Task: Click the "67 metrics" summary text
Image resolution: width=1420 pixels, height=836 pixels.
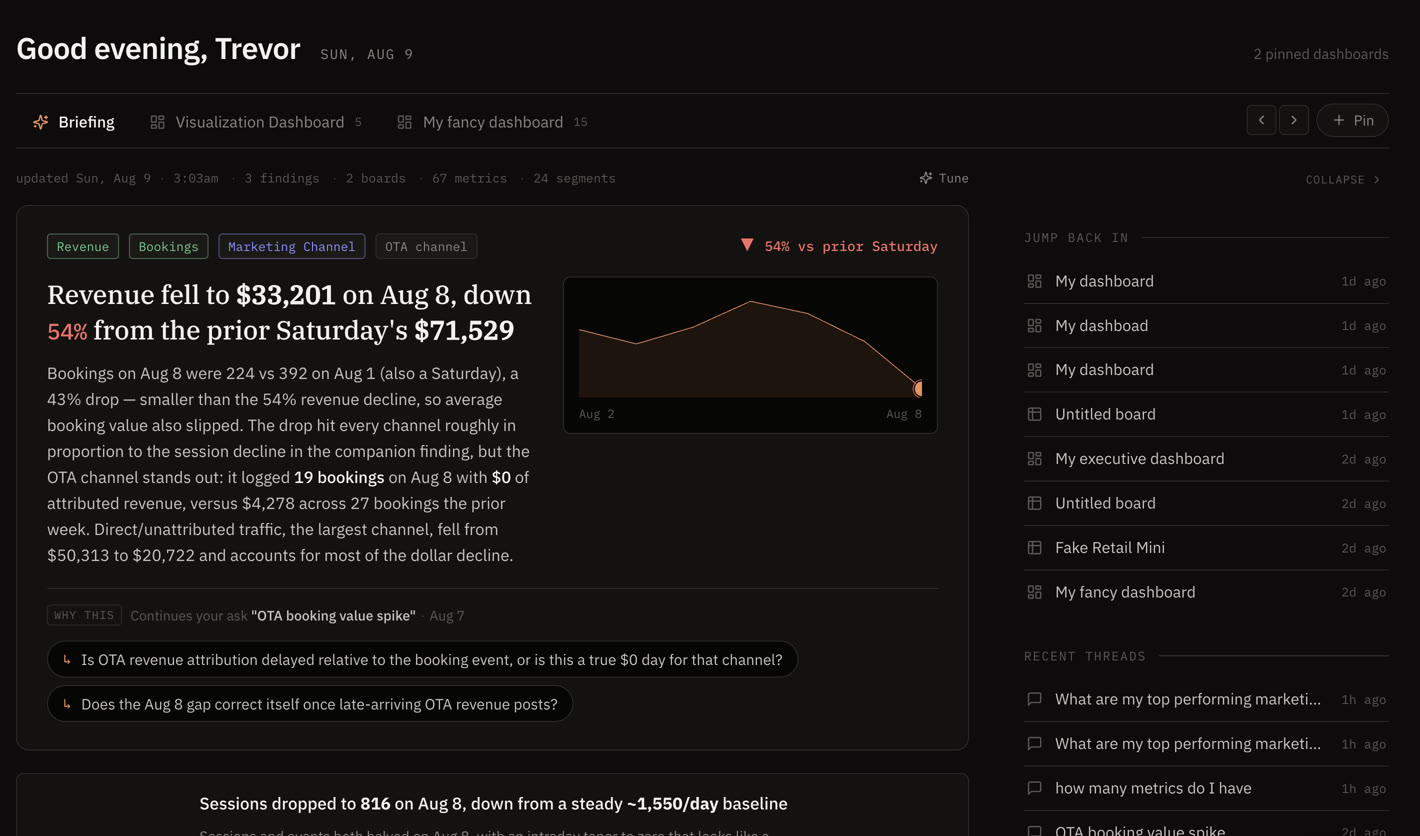Action: pyautogui.click(x=469, y=178)
